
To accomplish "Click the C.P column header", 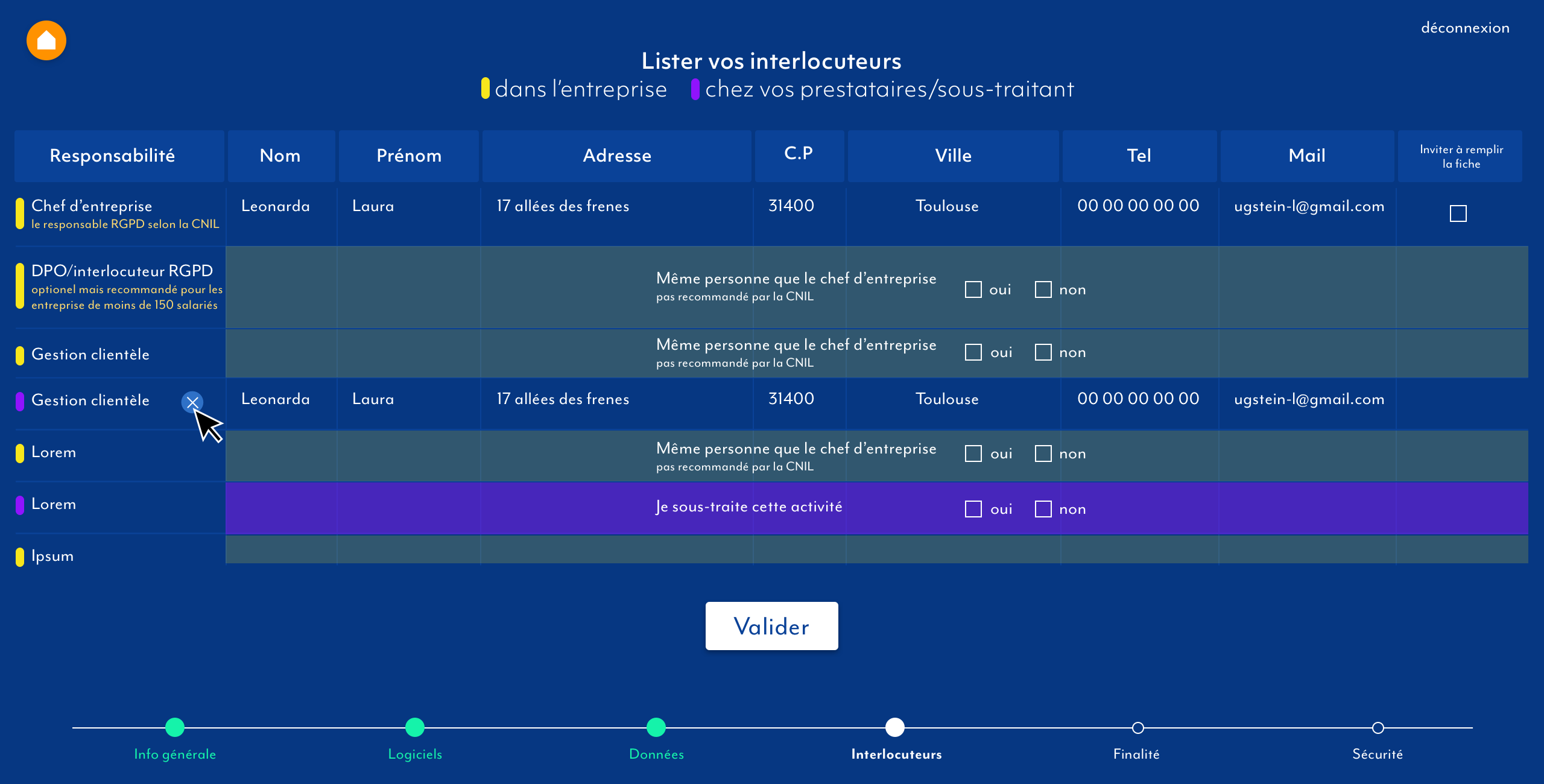I will coord(799,156).
